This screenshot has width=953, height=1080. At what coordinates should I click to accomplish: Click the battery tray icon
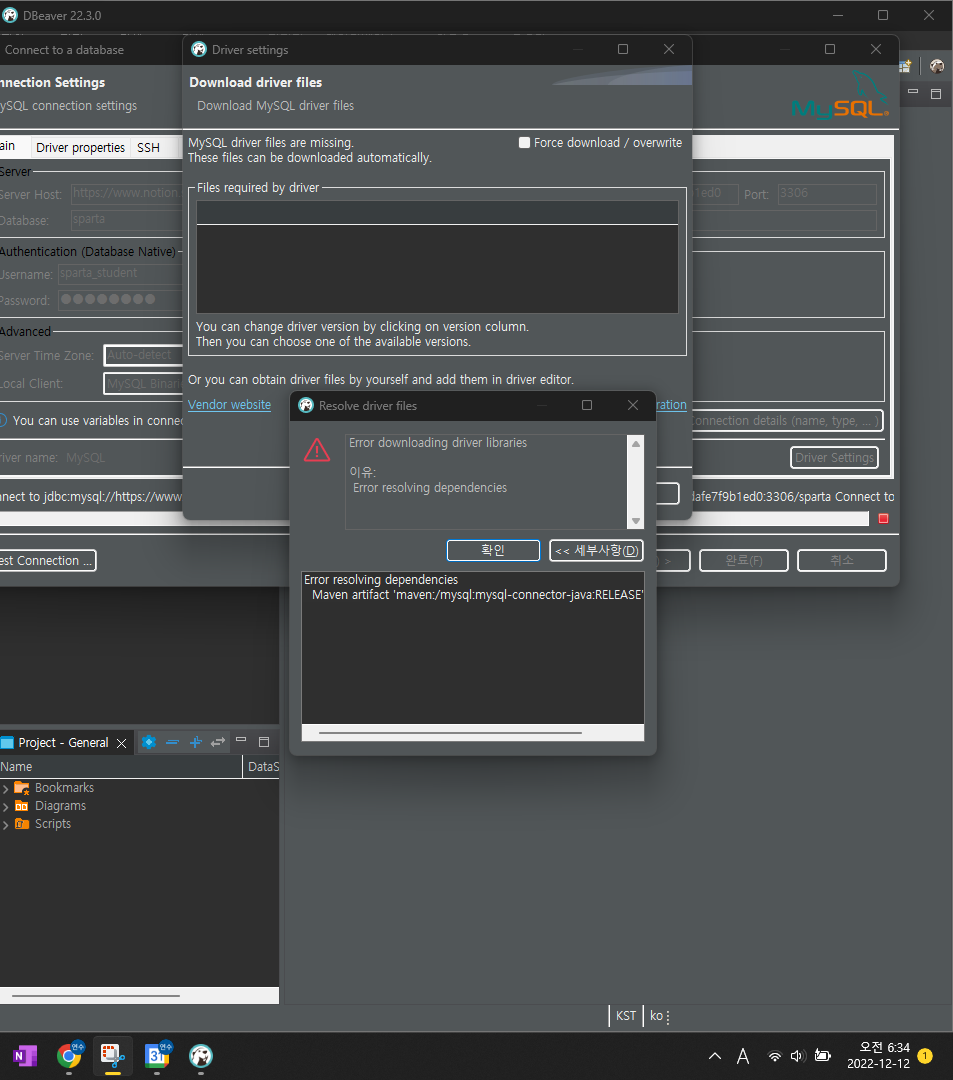click(x=822, y=1056)
